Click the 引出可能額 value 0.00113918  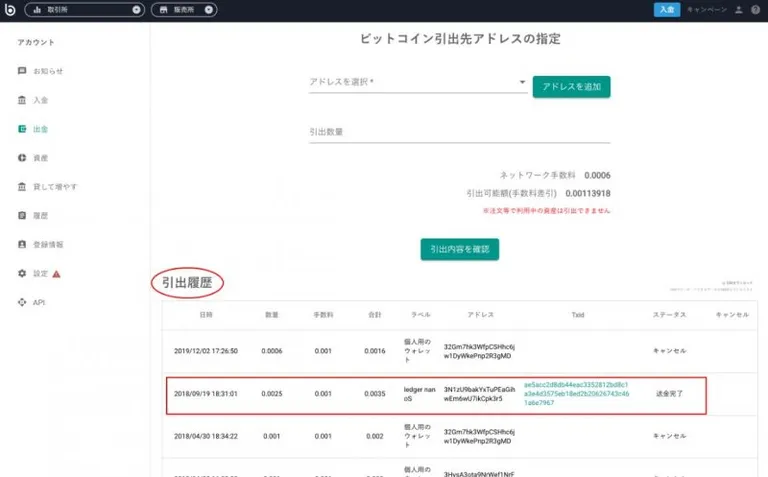pyautogui.click(x=588, y=193)
